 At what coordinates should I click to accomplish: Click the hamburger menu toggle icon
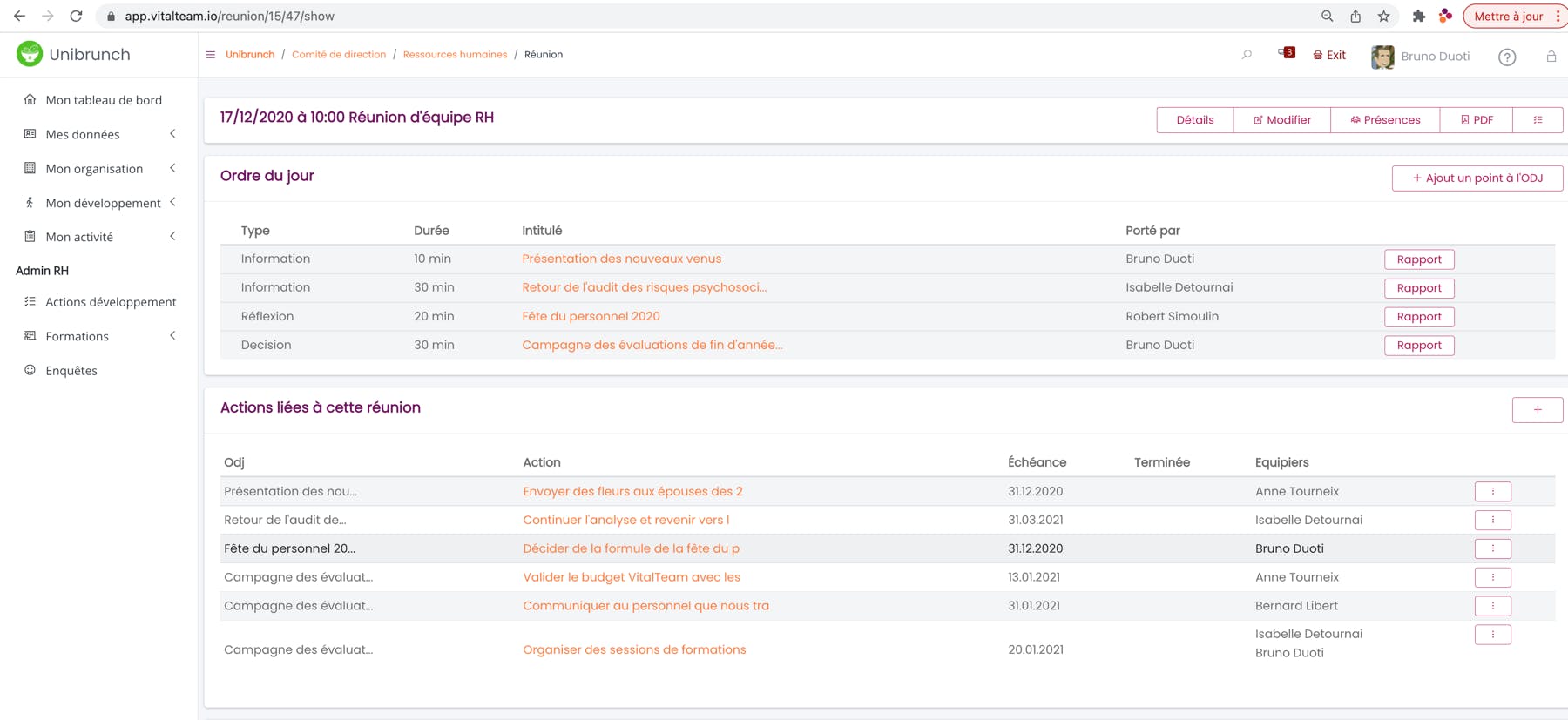(x=211, y=55)
